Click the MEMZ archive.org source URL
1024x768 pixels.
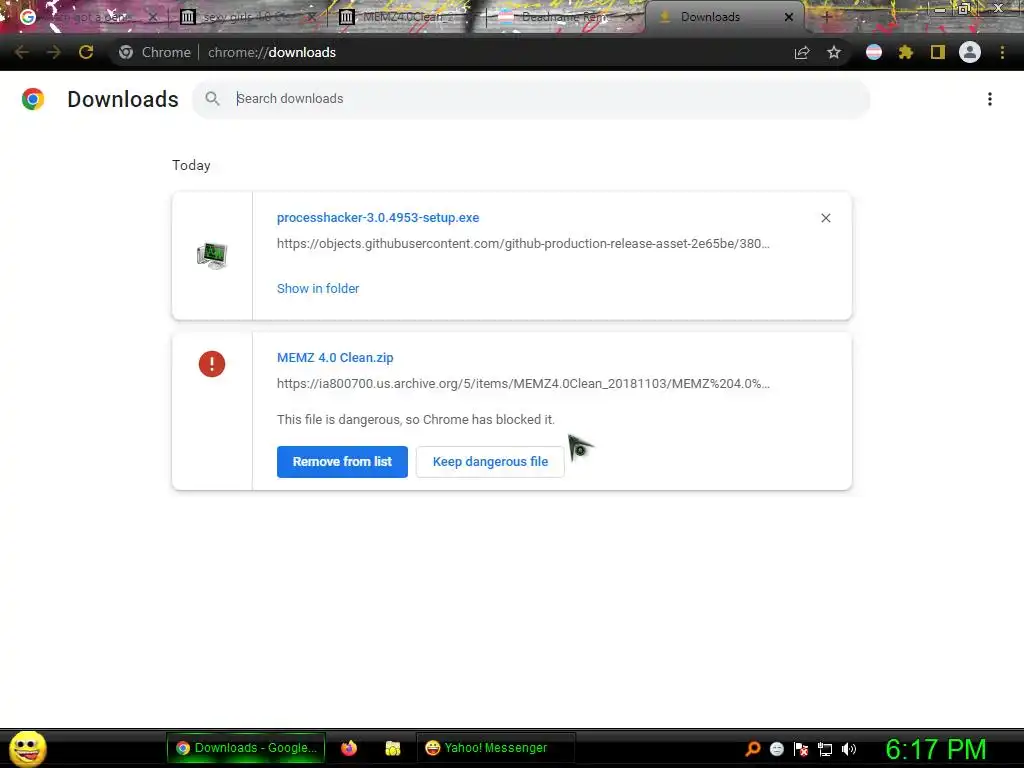523,383
